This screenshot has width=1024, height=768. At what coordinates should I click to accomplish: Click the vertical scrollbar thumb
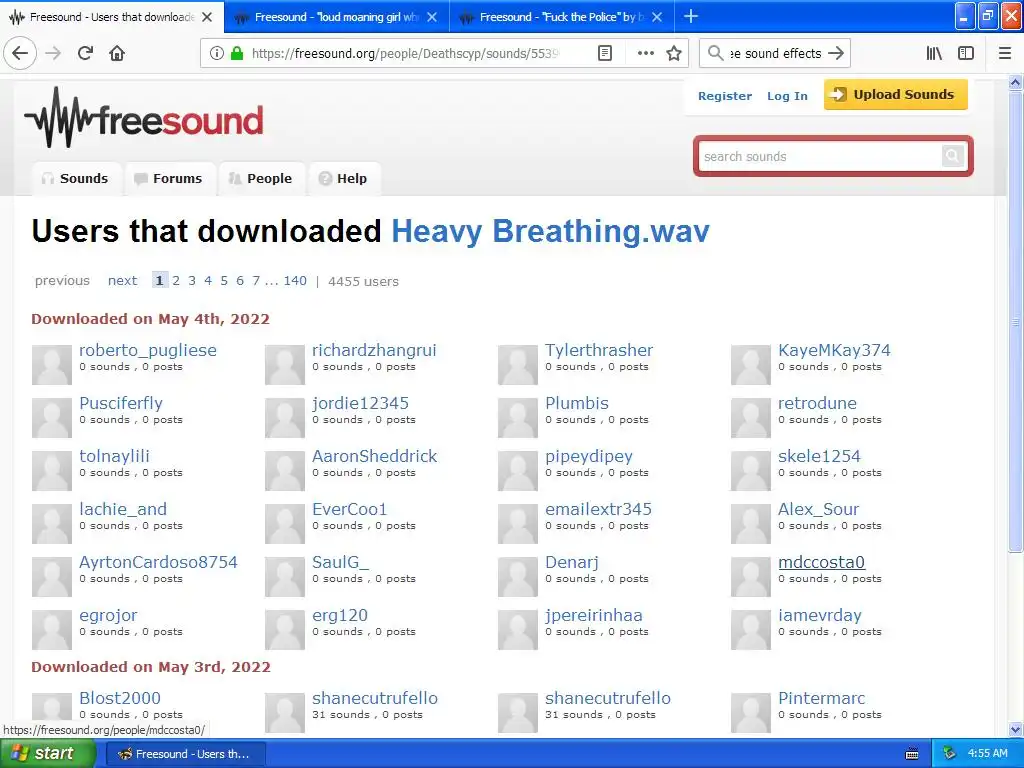tap(1016, 320)
